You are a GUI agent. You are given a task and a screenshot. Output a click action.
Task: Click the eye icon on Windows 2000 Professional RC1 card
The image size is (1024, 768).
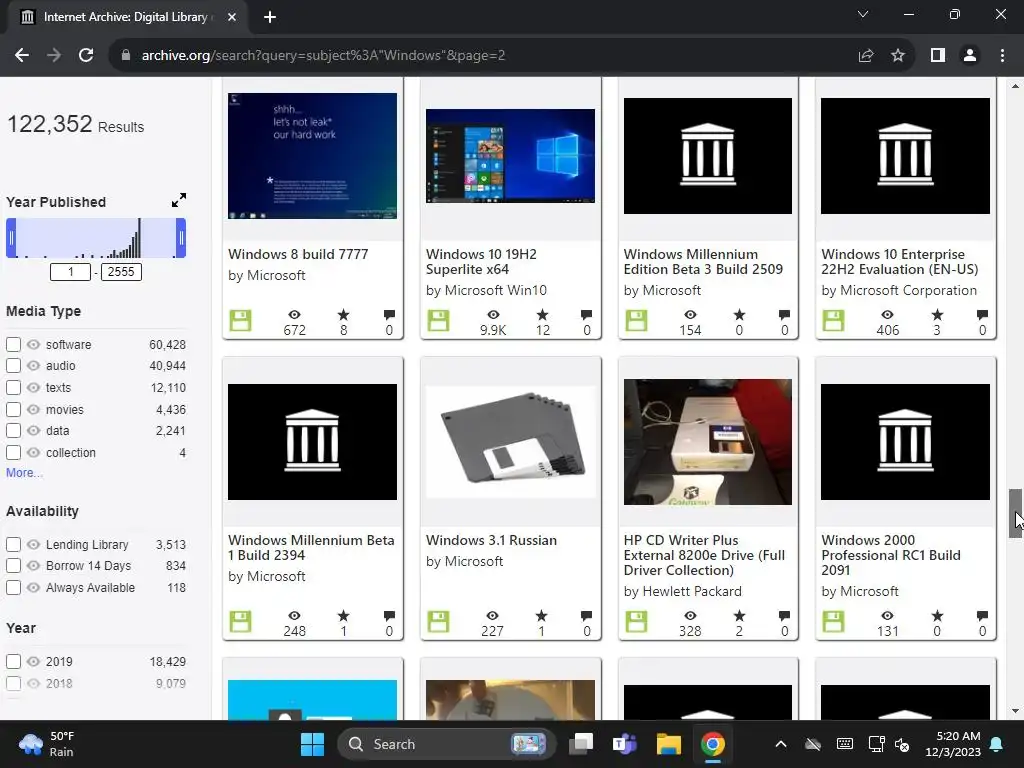[887, 616]
